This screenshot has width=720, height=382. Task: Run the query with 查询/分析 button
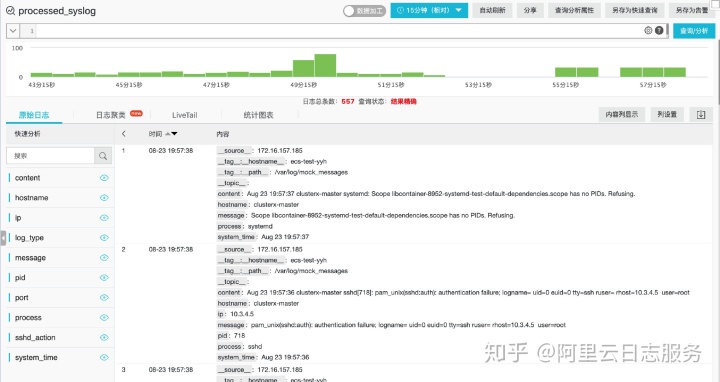[x=694, y=31]
